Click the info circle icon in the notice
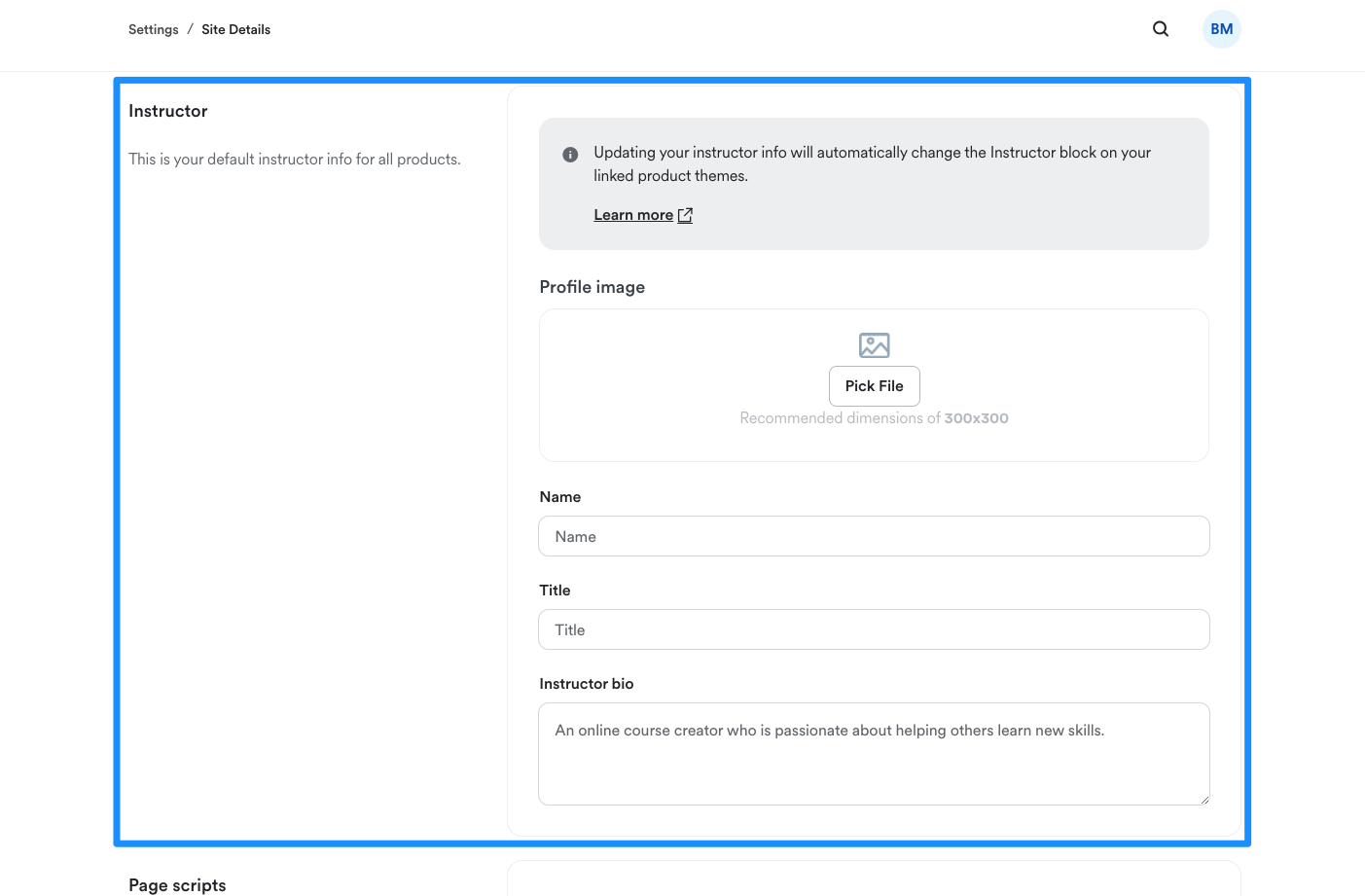 tap(571, 155)
